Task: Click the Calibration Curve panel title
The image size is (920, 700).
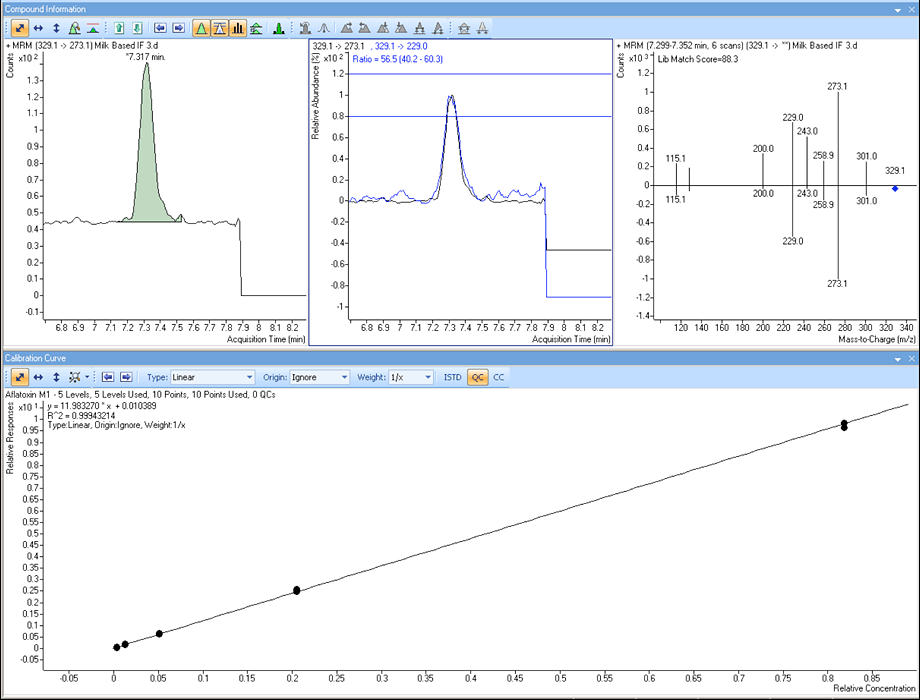Action: coord(36,357)
